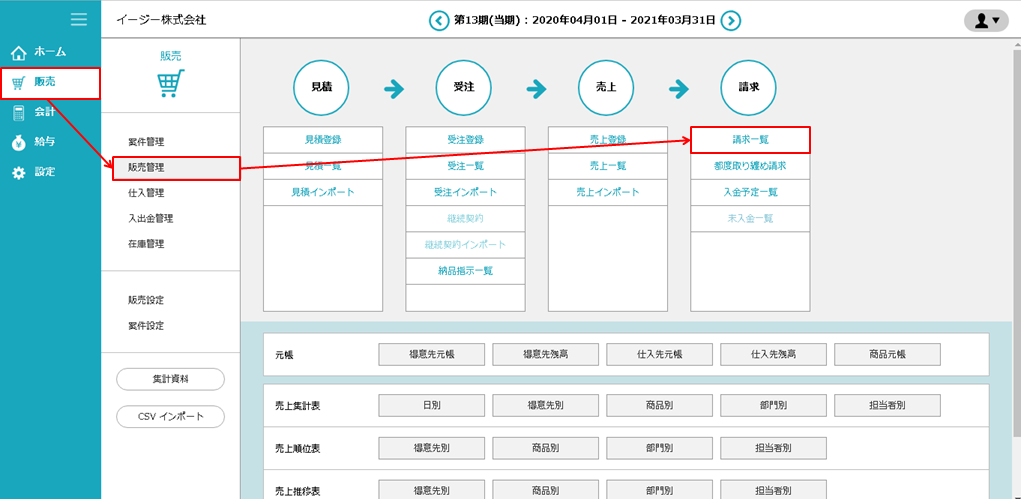Click the 見積 circle step

click(x=322, y=88)
